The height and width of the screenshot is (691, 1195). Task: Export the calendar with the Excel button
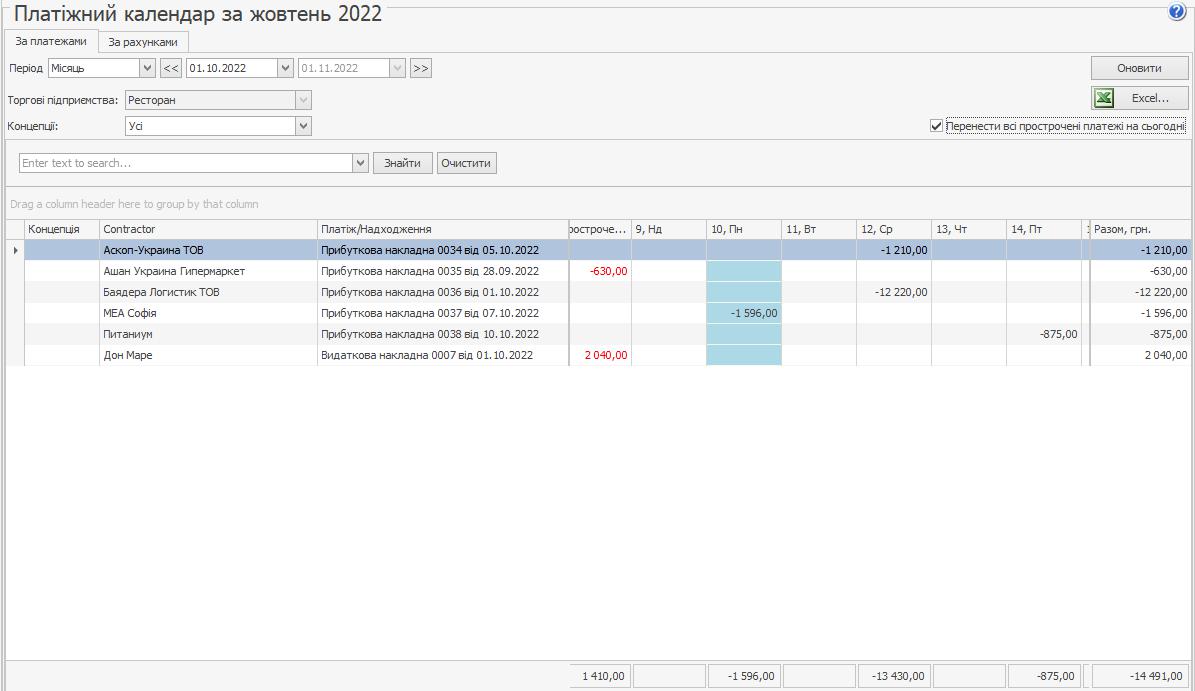point(1139,98)
